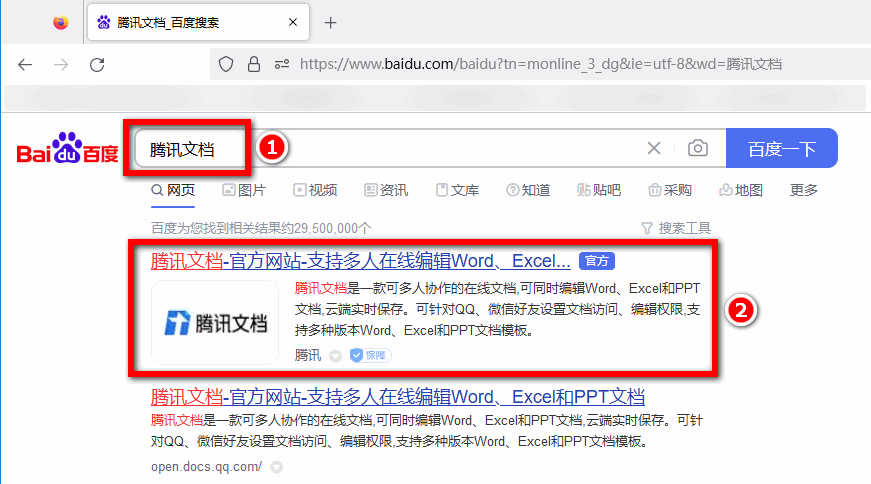Go back to previous page

25,64
